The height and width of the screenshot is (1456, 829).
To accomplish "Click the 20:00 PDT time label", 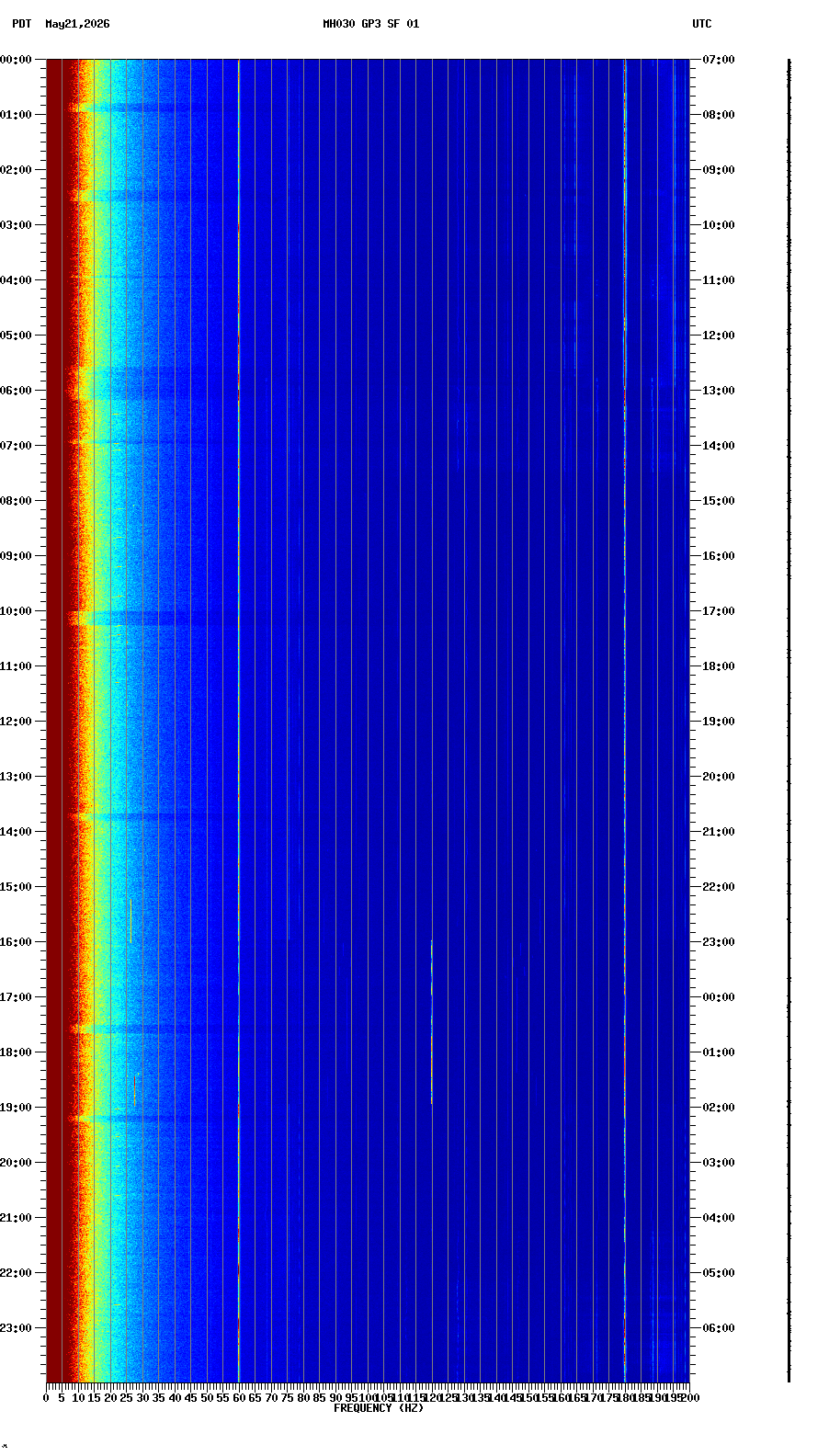I will [x=16, y=1163].
